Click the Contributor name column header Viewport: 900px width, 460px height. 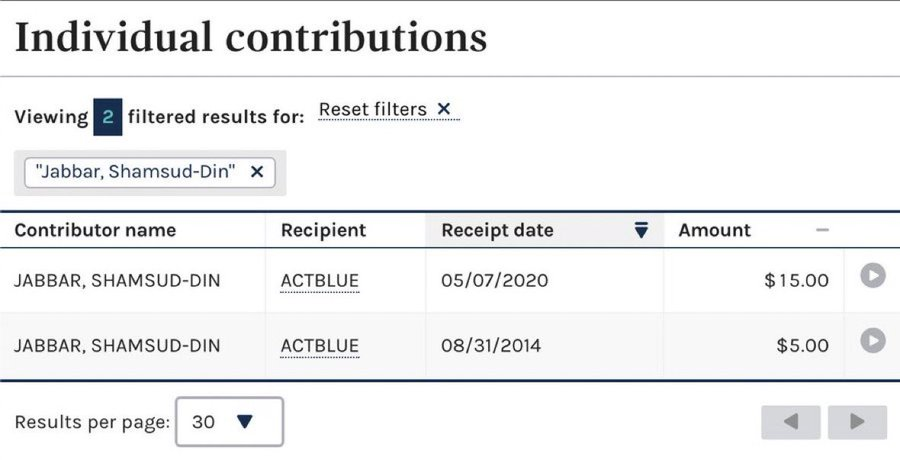tap(95, 231)
